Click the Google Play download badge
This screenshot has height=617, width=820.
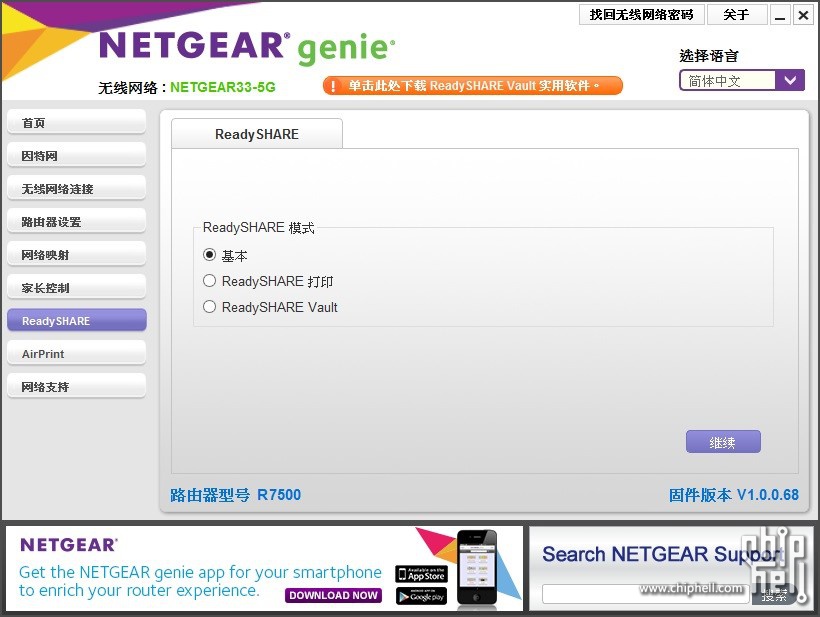422,596
